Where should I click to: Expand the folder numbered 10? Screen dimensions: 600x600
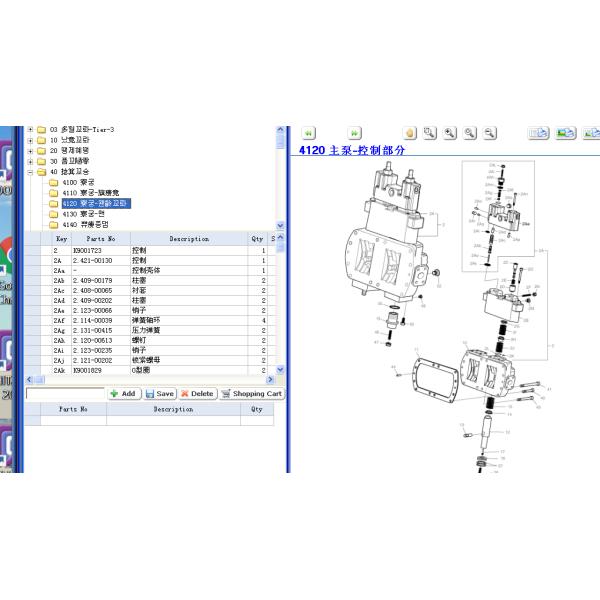30,141
